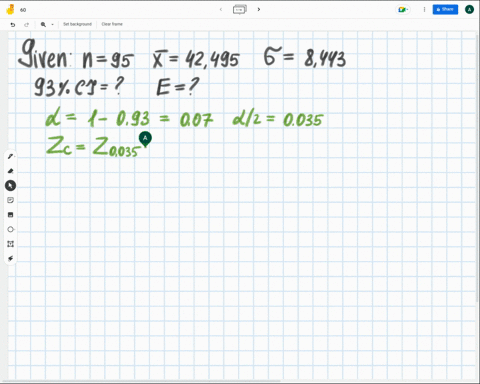Image resolution: width=480 pixels, height=384 pixels.
Task: Click the blue Share button
Action: coord(445,9)
